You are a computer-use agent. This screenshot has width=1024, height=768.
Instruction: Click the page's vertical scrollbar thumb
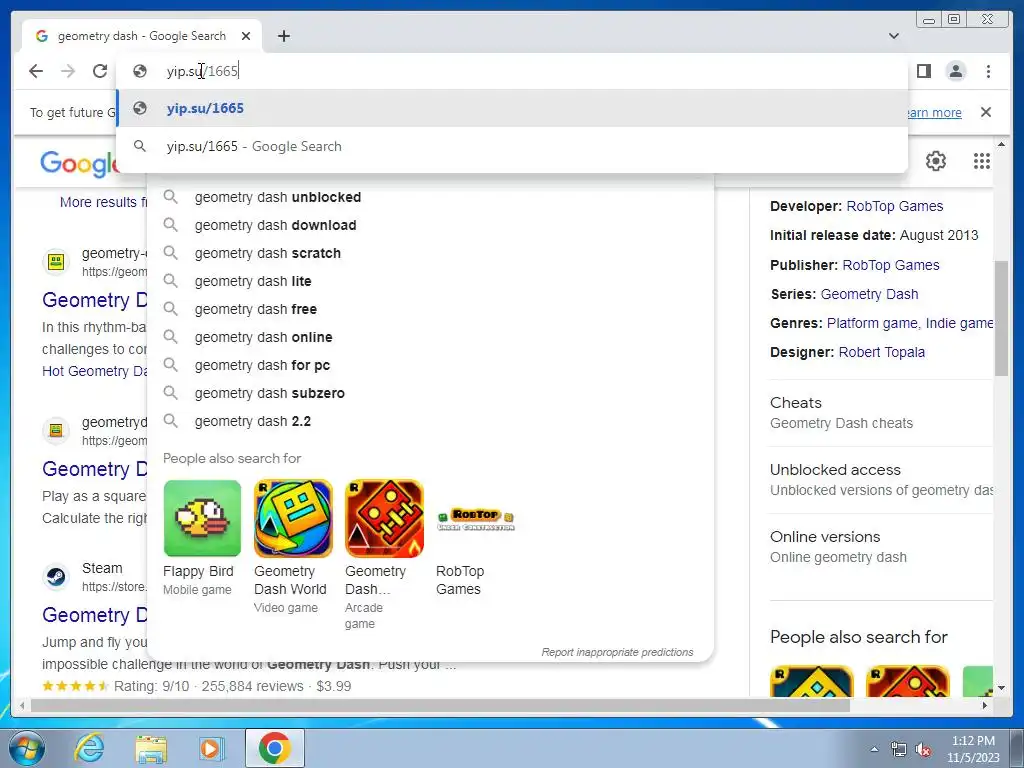[x=1001, y=318]
